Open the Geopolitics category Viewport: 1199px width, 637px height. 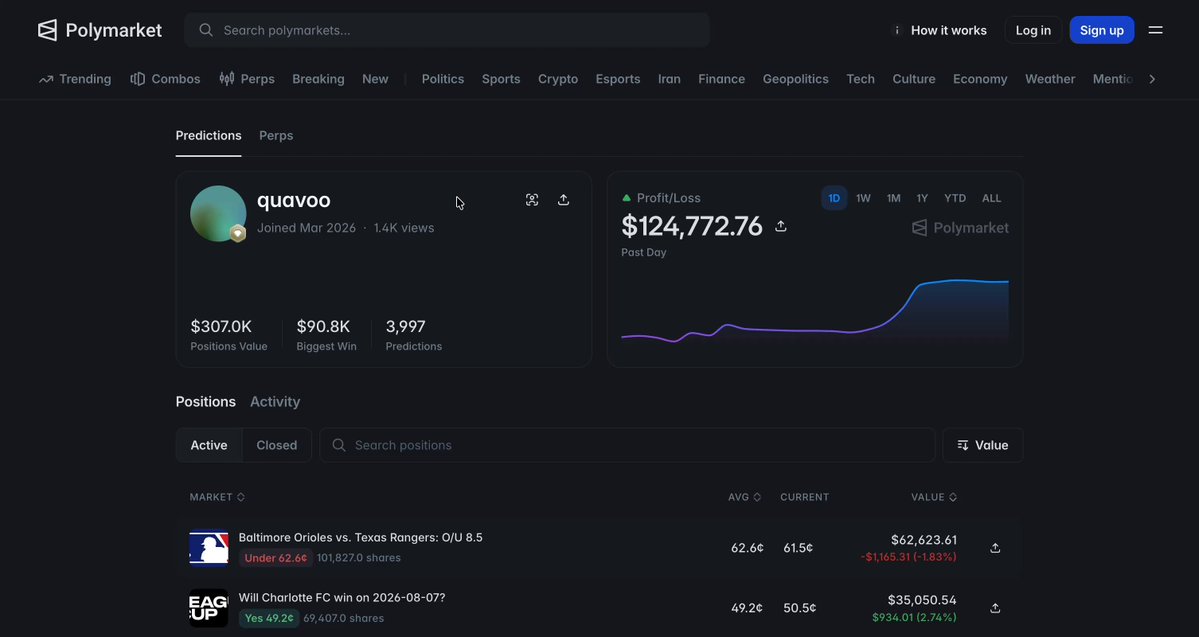tap(795, 79)
